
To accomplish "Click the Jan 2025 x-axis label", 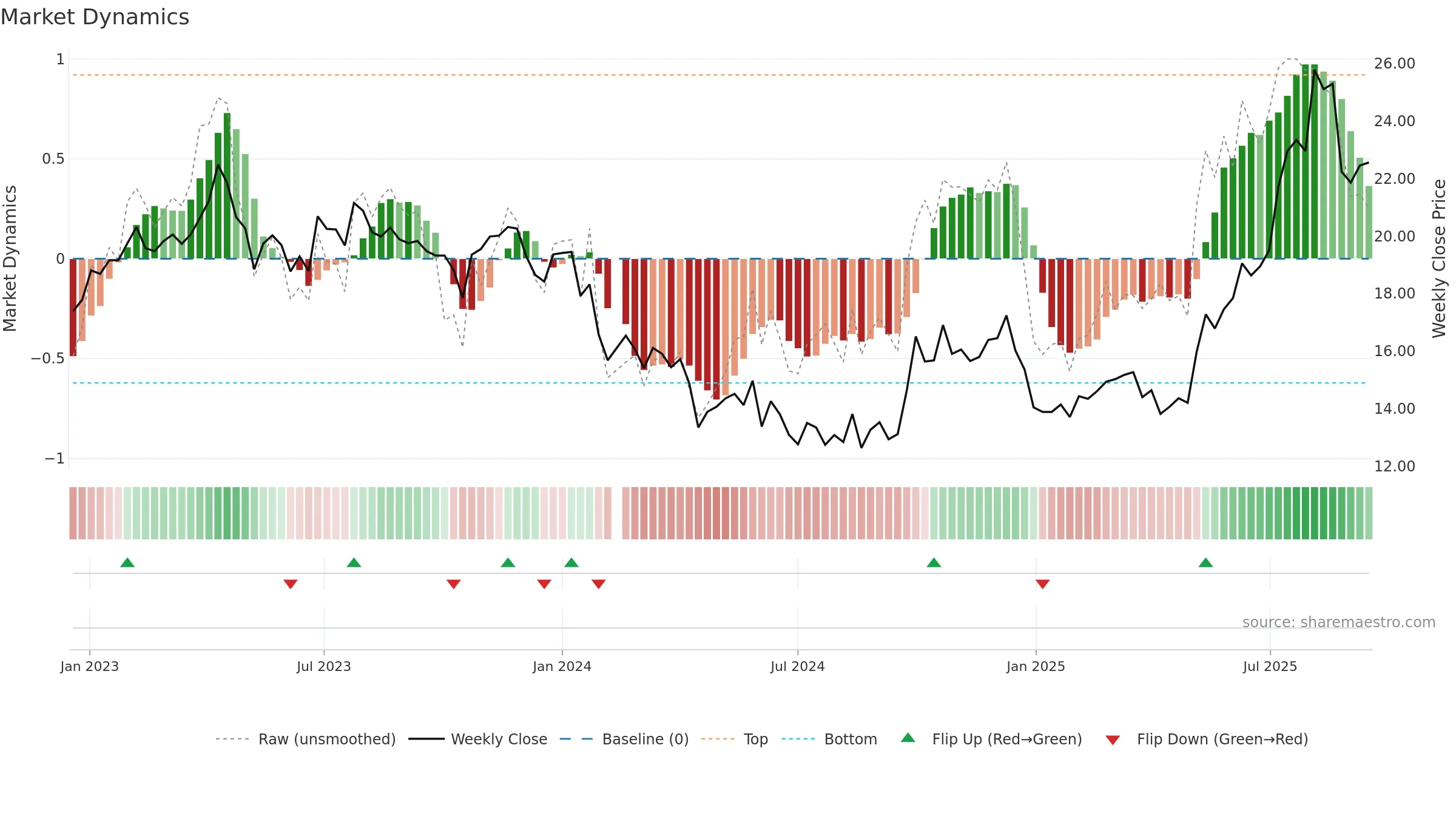I will click(x=1036, y=666).
